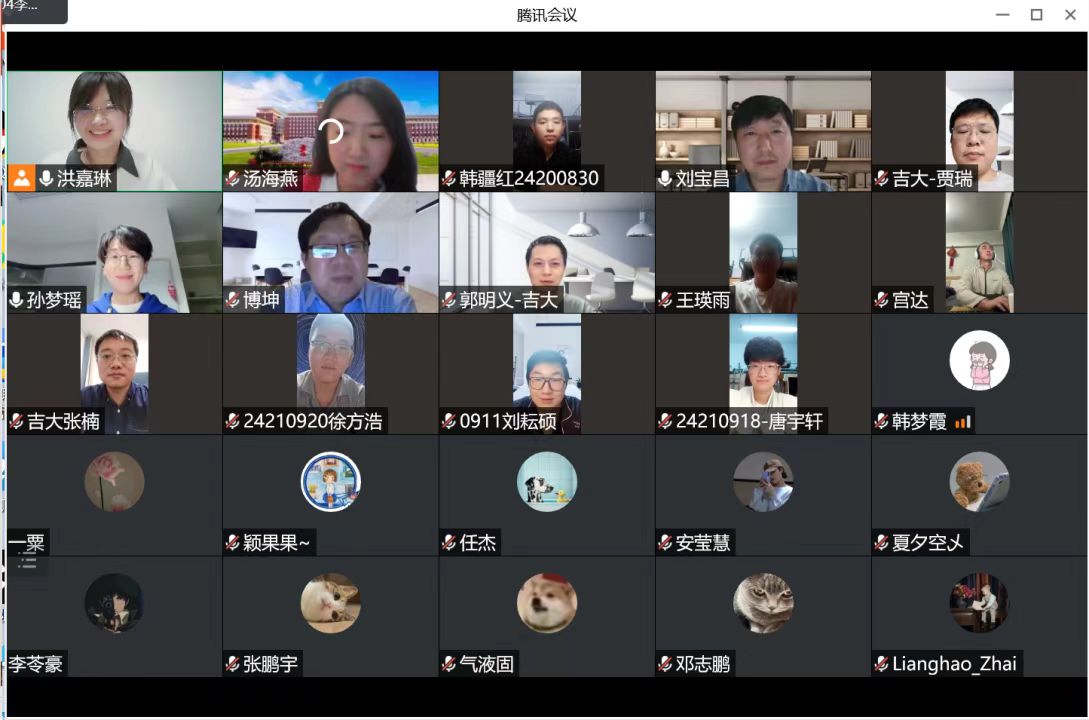Click the signal bars icon beside 韩梦霞
Screen dimensions: 1089x720
point(963,422)
